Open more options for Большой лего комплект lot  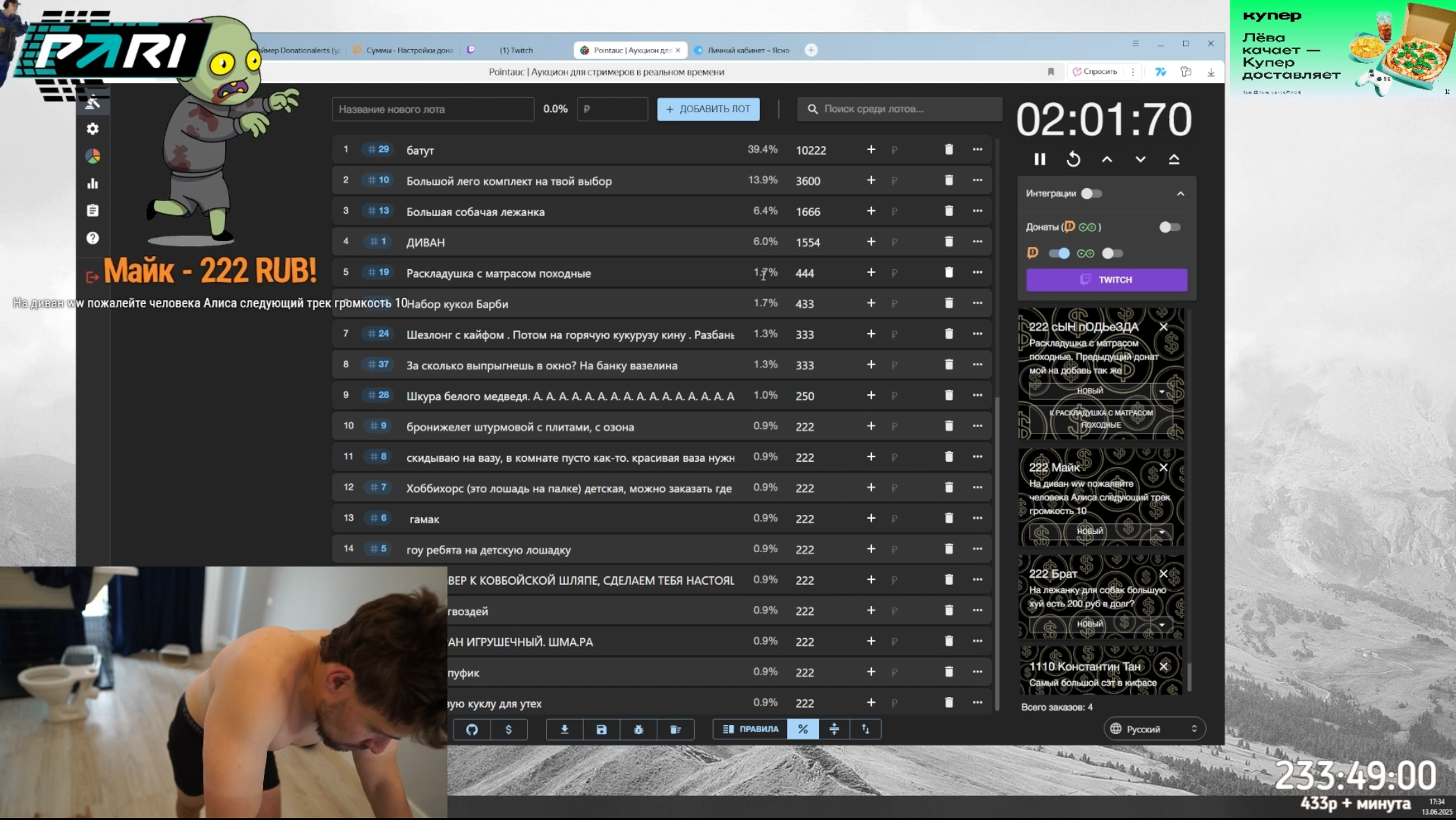[977, 180]
